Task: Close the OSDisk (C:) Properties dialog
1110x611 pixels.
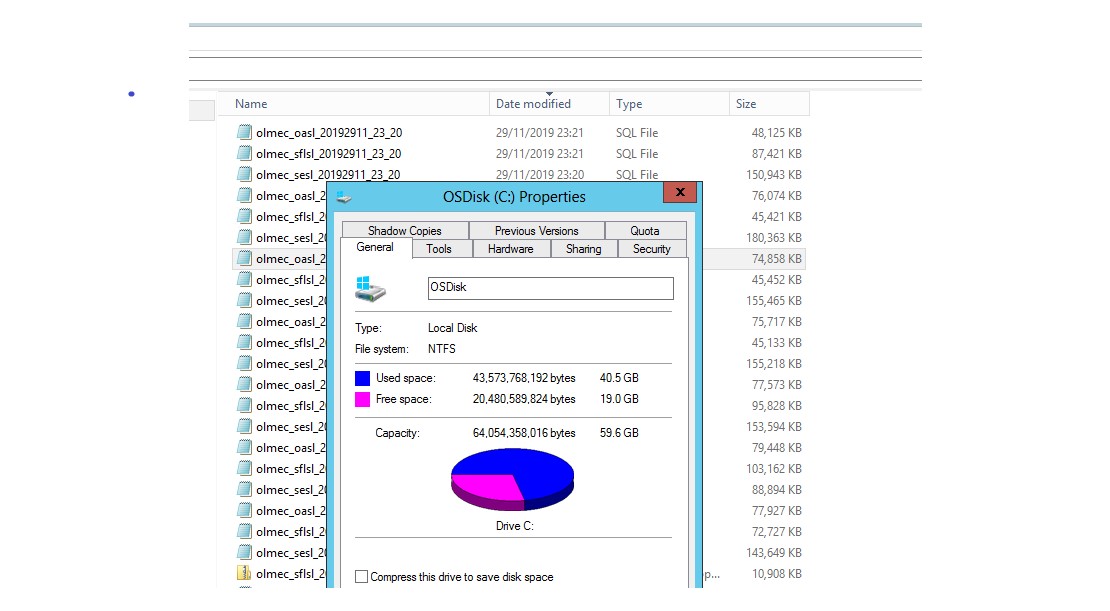Action: click(x=680, y=192)
